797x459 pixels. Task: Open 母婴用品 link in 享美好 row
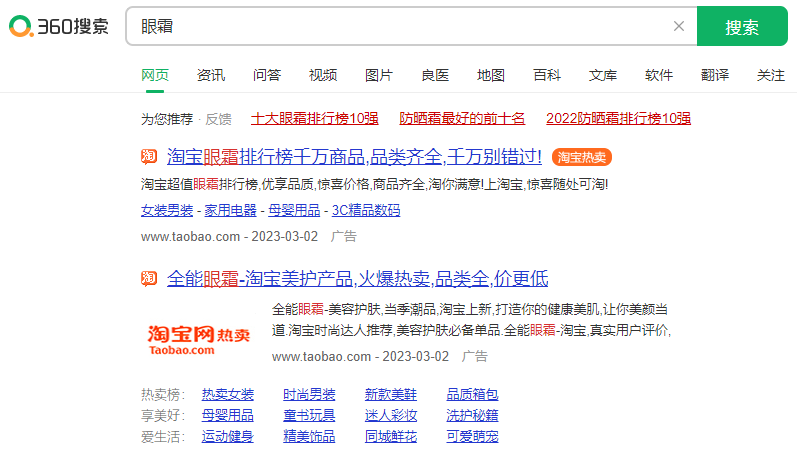click(227, 415)
